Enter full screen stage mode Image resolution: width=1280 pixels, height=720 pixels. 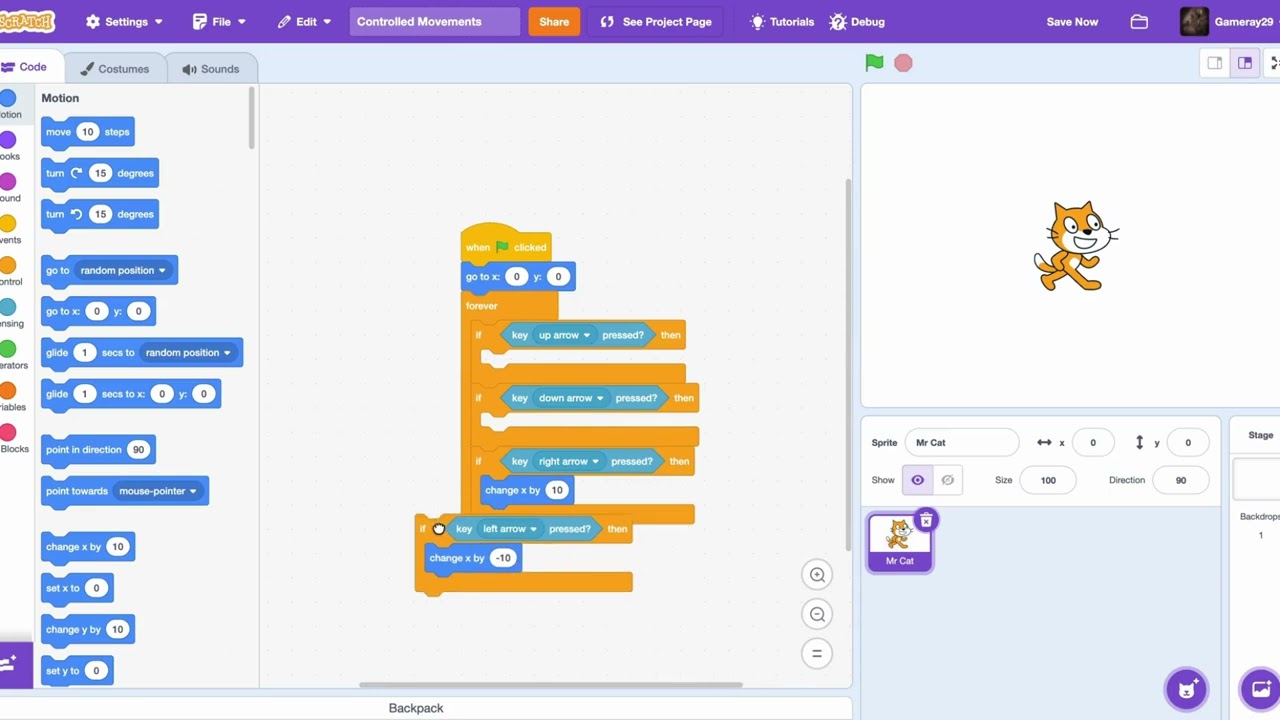(x=1274, y=63)
